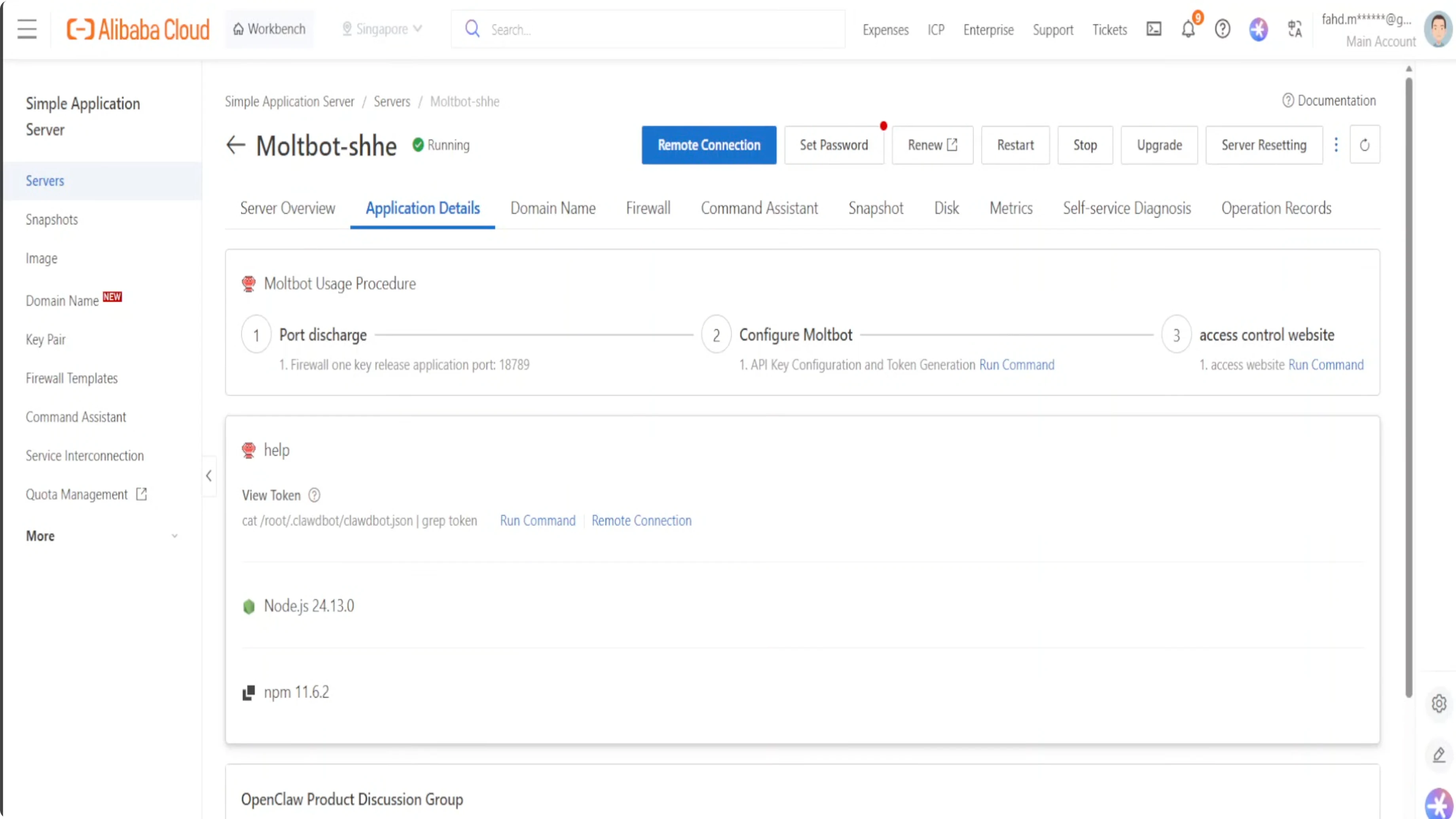
Task: Go back using the arrow next to Moltbot-shhe
Action: pos(235,145)
